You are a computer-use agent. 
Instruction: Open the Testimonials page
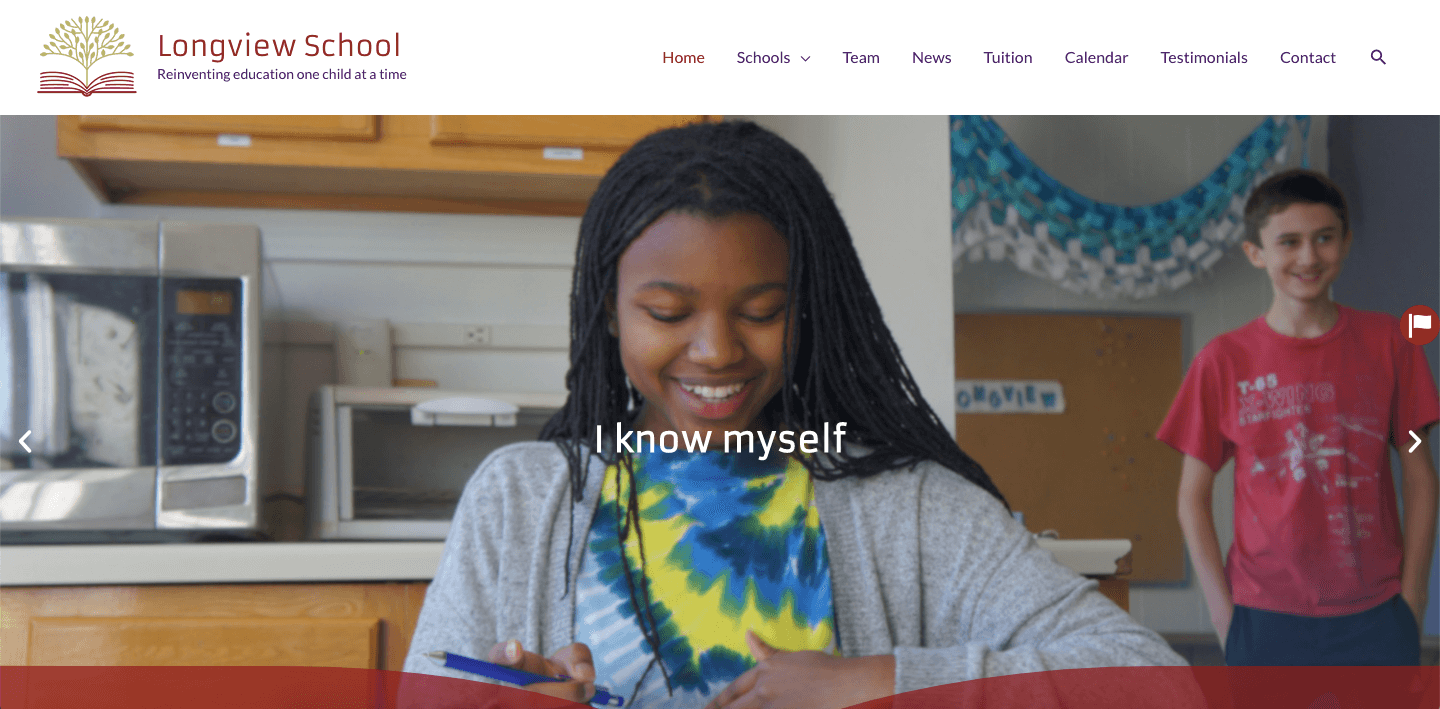pyautogui.click(x=1204, y=58)
